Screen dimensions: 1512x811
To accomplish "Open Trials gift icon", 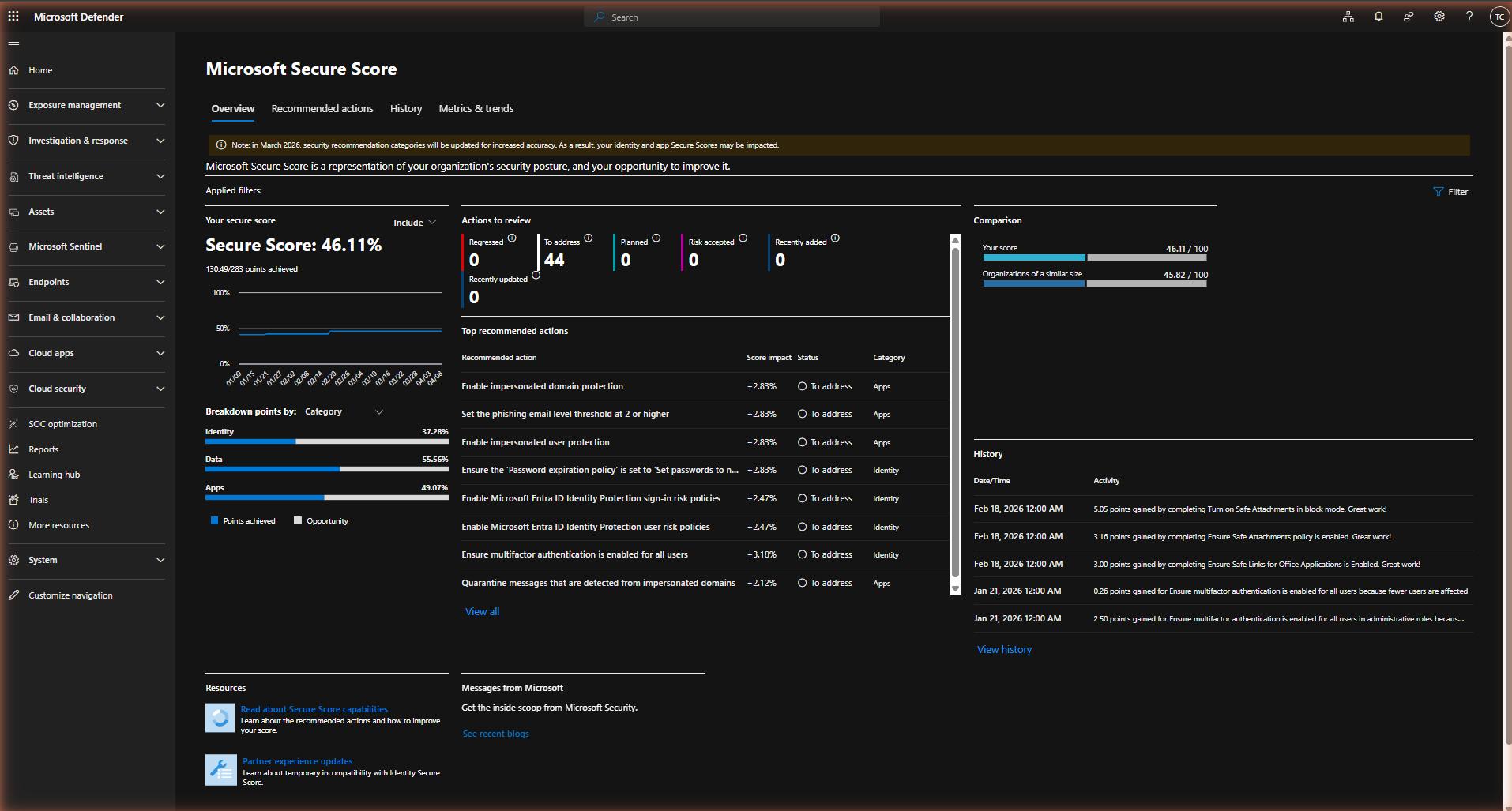I will point(13,500).
